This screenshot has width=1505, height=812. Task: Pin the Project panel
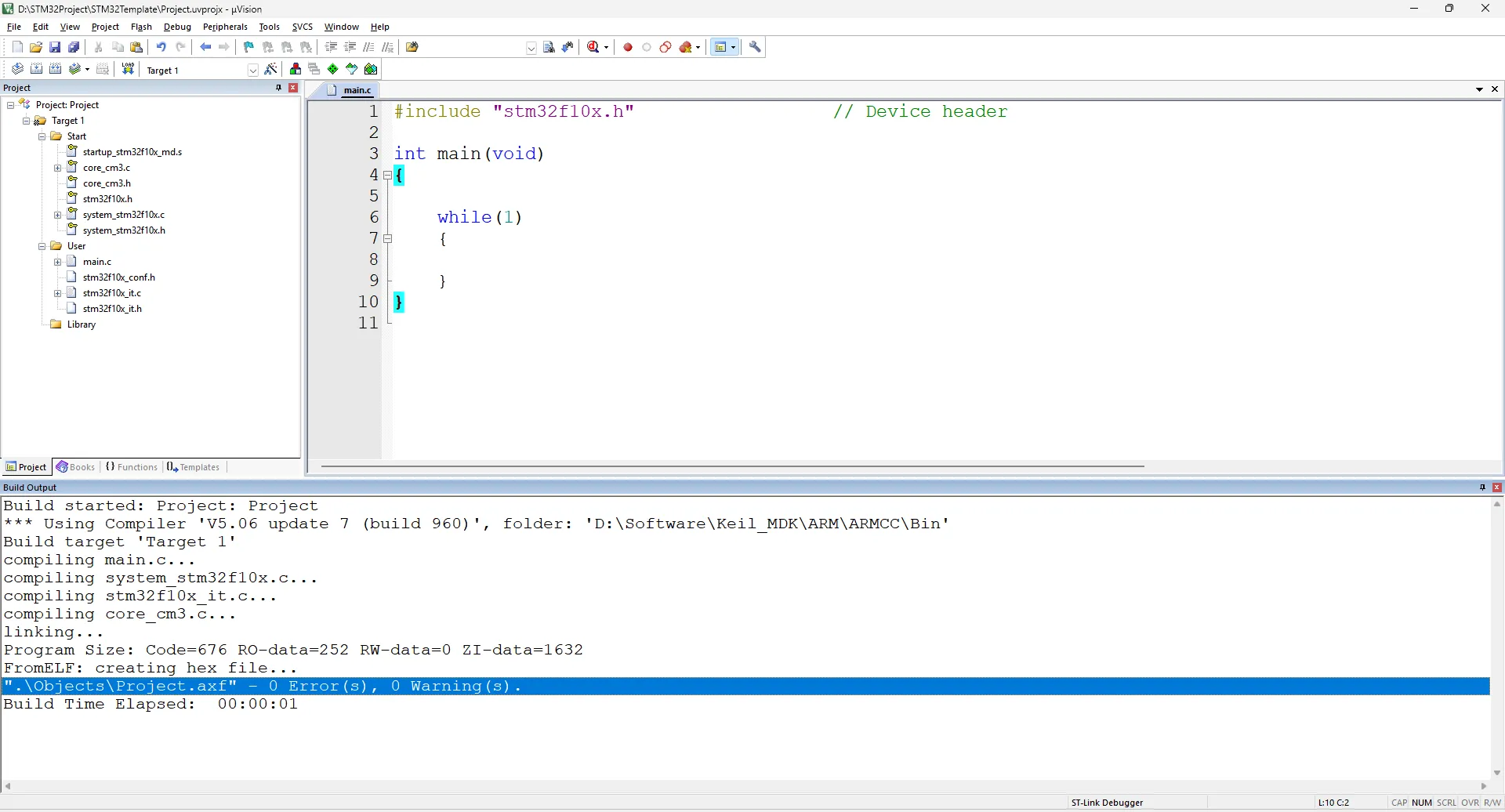pyautogui.click(x=278, y=88)
